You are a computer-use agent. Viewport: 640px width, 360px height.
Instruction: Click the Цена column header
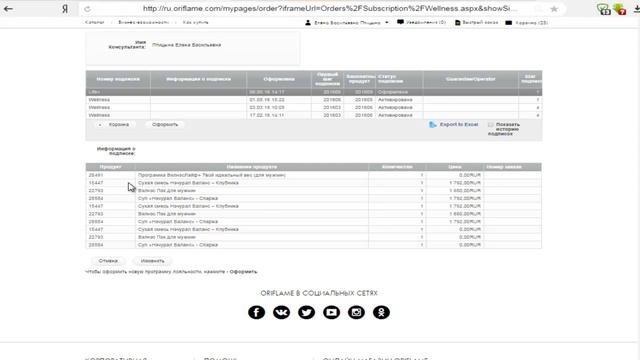[455, 167]
